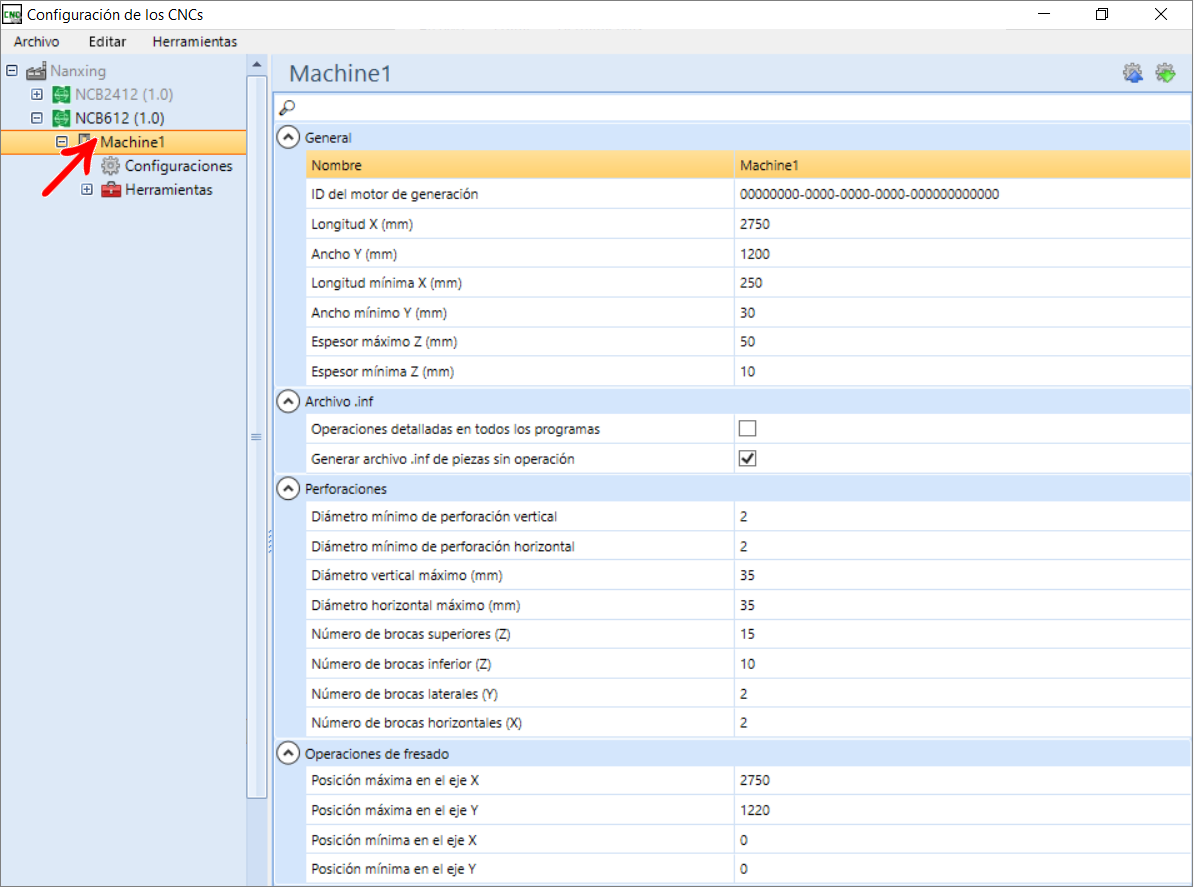The height and width of the screenshot is (888, 1195).
Task: Click Posición máxima en el eje X value
Action: (962, 781)
